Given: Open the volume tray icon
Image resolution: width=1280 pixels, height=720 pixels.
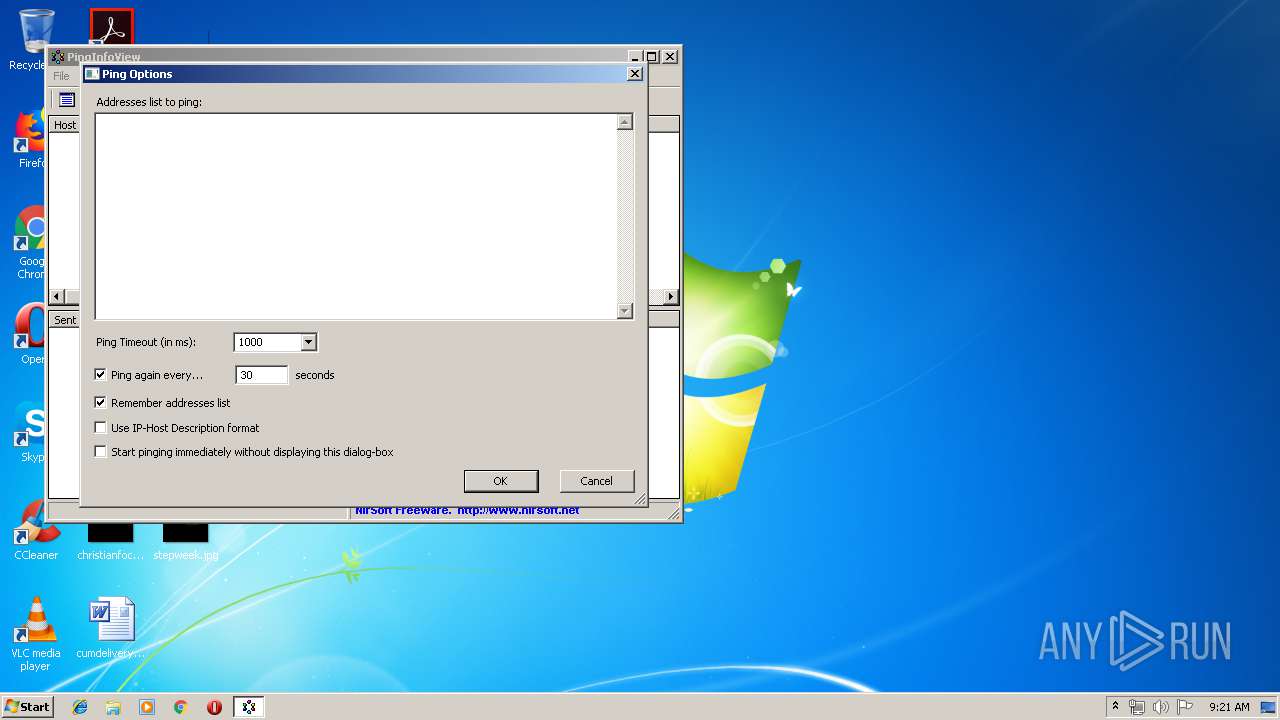Looking at the screenshot, I should [1160, 707].
